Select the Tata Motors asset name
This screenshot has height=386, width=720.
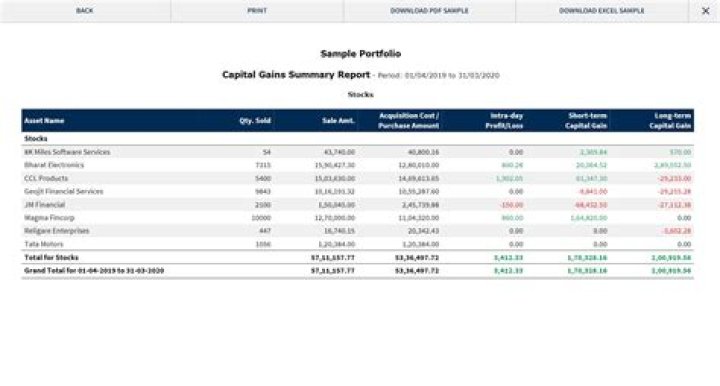click(44, 244)
